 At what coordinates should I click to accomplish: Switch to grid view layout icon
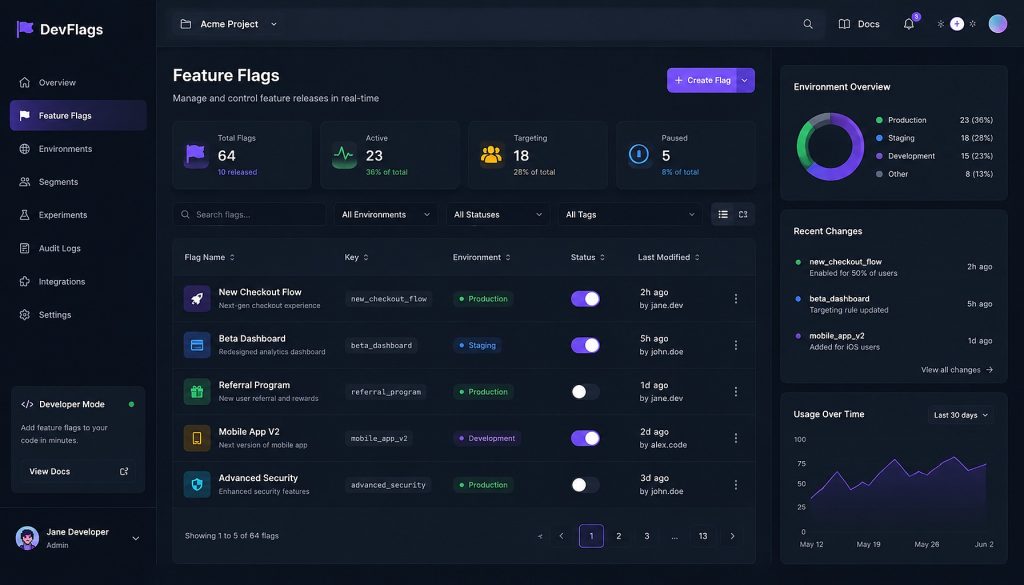[x=743, y=214]
